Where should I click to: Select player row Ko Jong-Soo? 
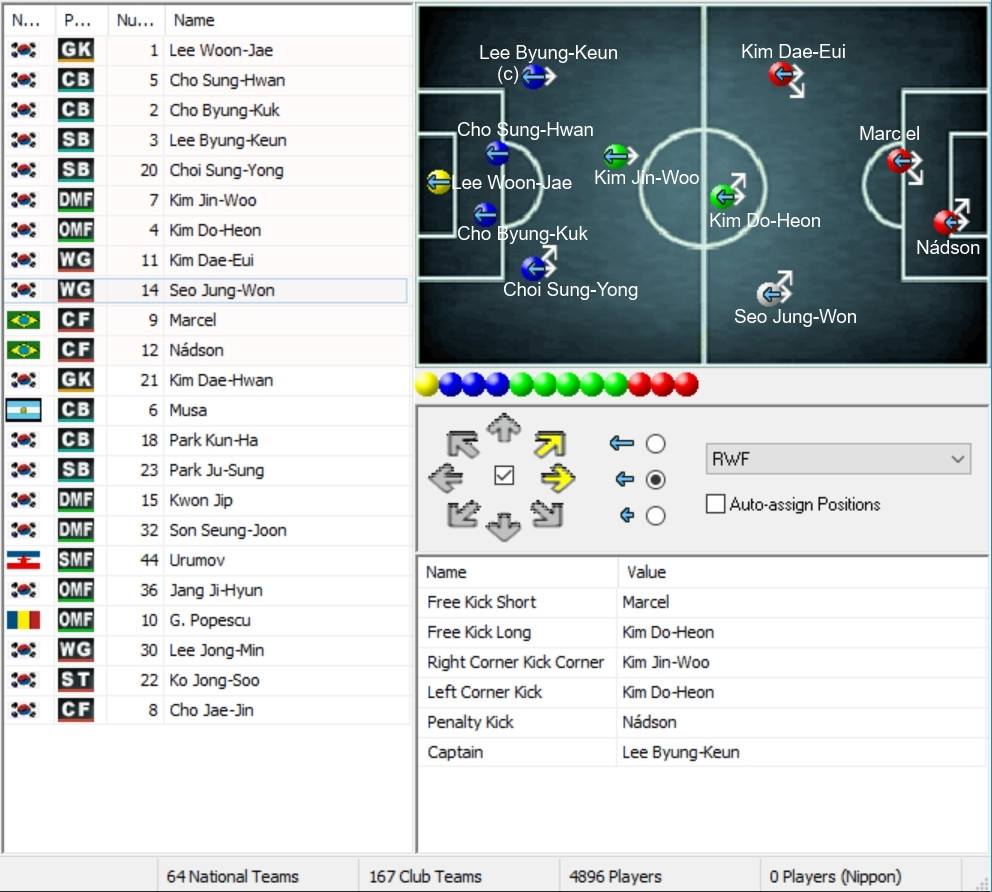click(x=206, y=680)
